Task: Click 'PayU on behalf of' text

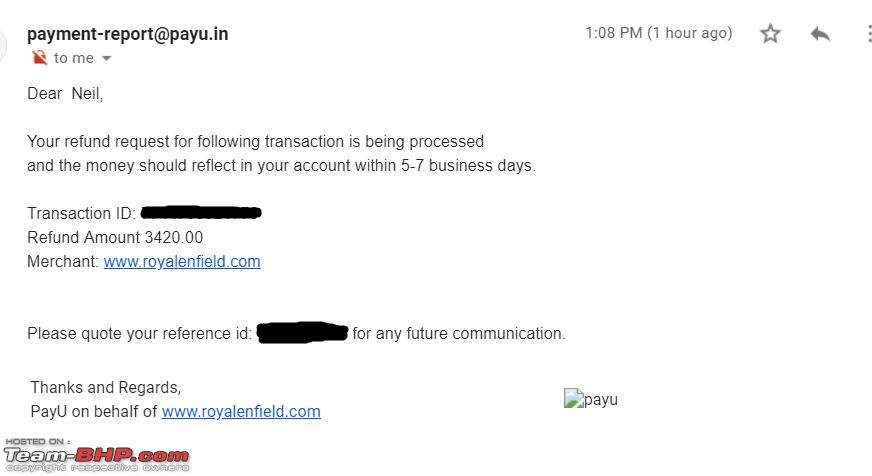Action: click(94, 411)
